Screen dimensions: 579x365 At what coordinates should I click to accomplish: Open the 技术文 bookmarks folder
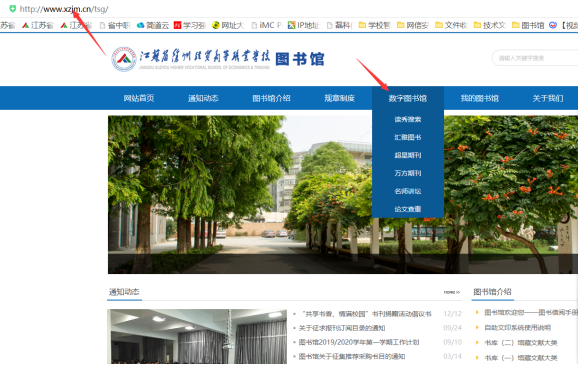tap(489, 25)
